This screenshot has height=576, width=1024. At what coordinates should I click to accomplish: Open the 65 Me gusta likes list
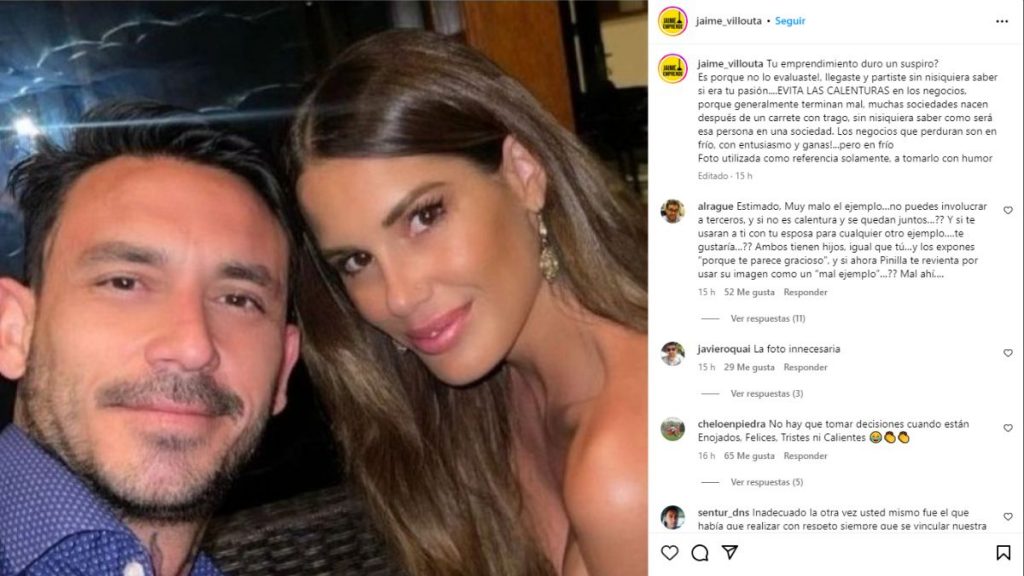(x=749, y=456)
